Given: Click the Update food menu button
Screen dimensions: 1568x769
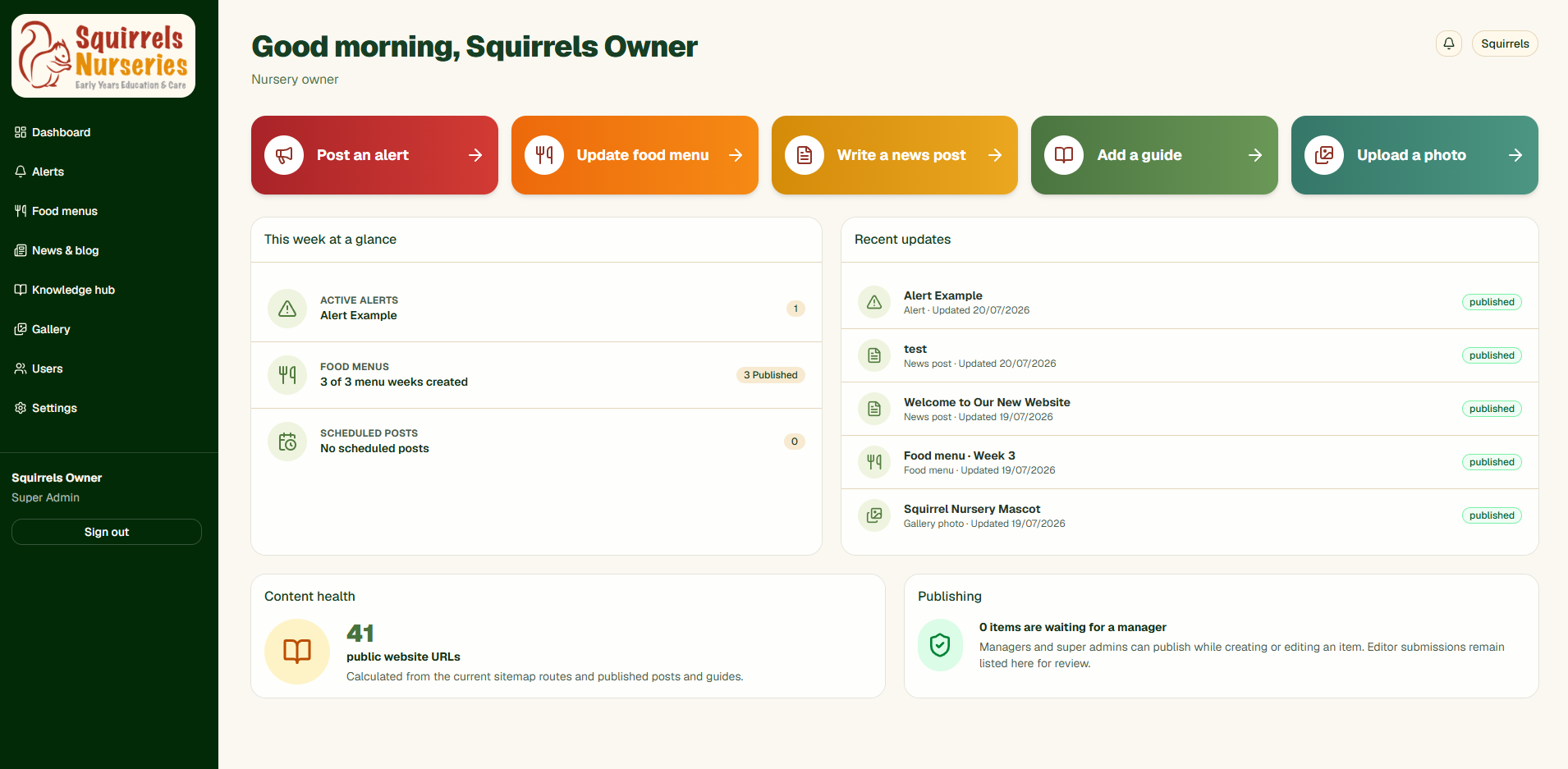Looking at the screenshot, I should tap(635, 155).
